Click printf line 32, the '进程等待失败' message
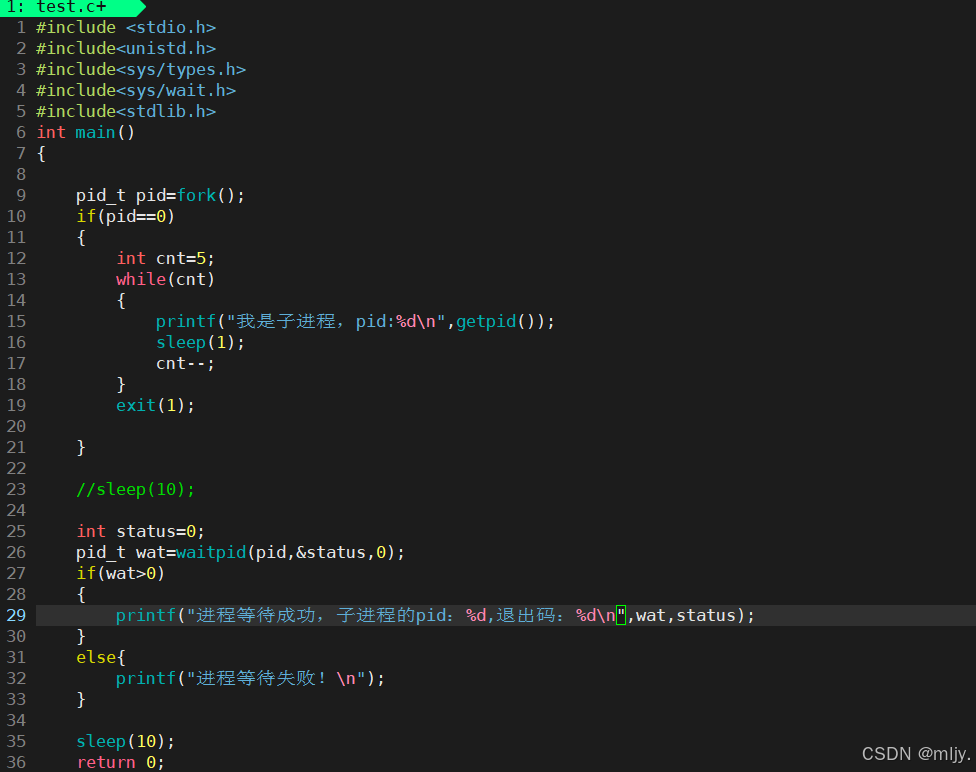976x772 pixels. pos(251,679)
